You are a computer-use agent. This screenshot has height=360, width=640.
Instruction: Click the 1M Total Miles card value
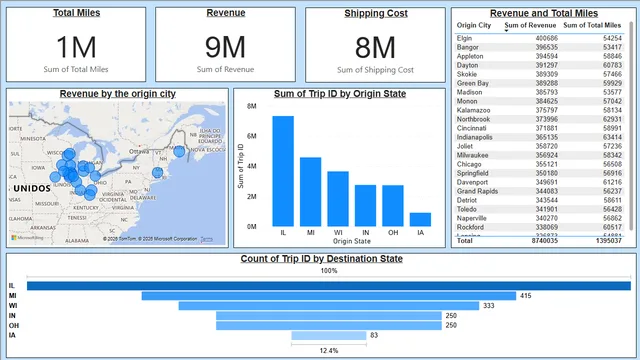click(x=76, y=47)
